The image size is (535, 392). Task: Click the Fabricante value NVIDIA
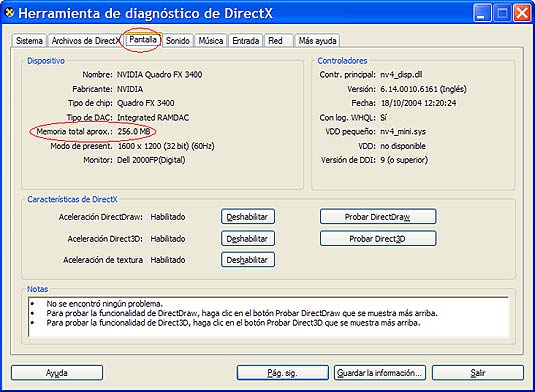130,89
